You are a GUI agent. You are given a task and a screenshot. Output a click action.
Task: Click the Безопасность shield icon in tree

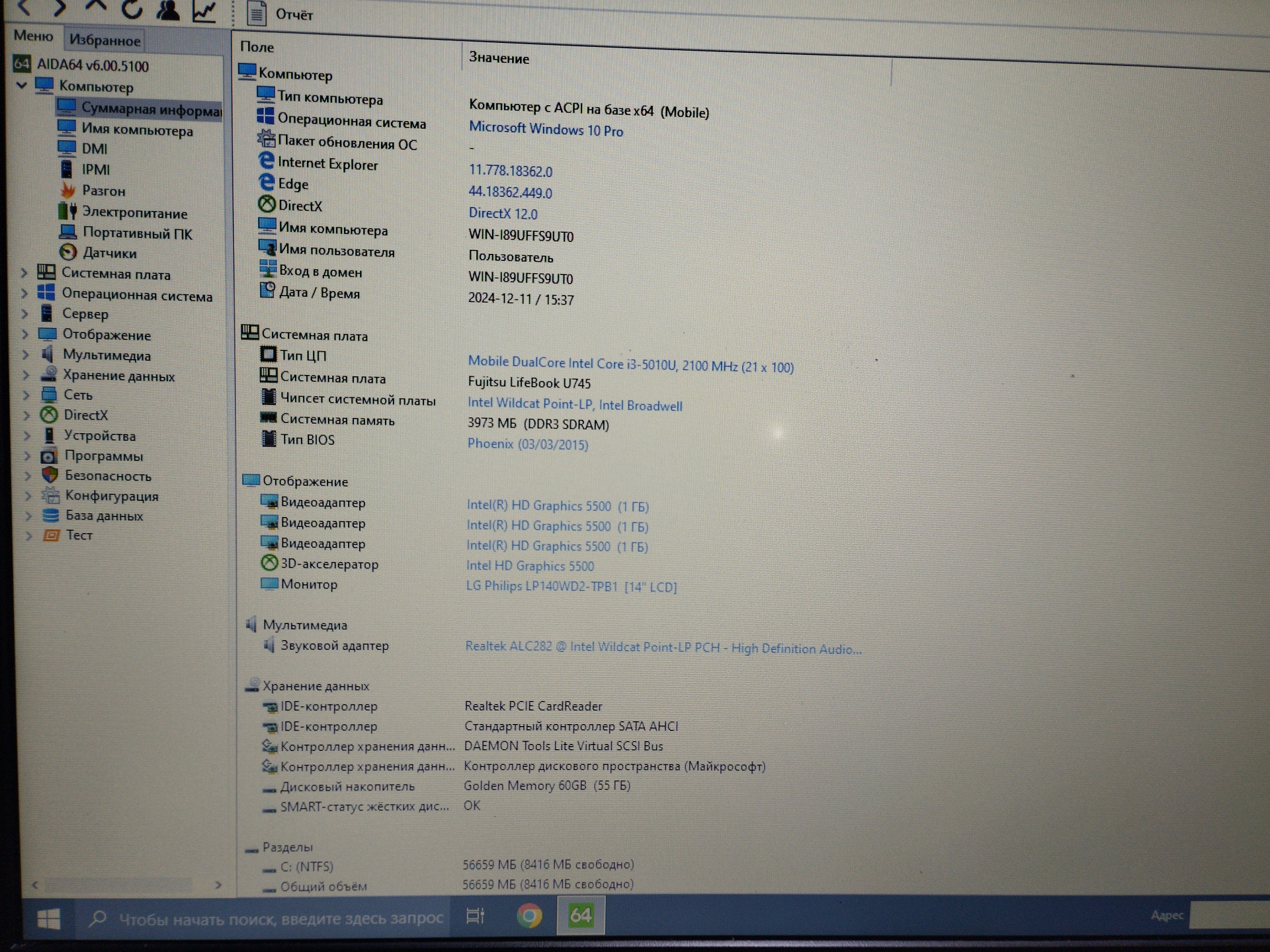click(x=50, y=475)
